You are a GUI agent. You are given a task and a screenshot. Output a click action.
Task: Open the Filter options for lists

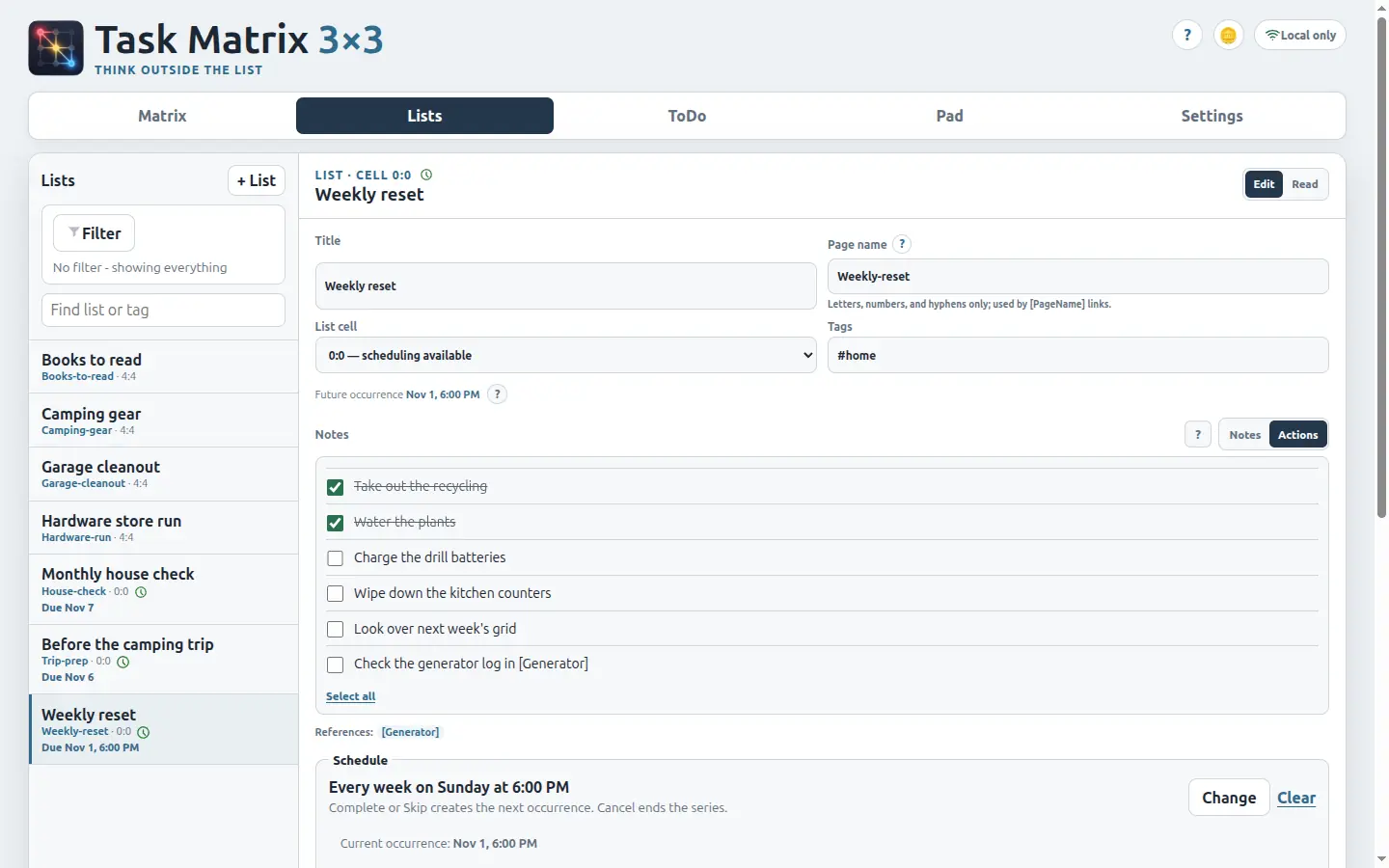(95, 233)
